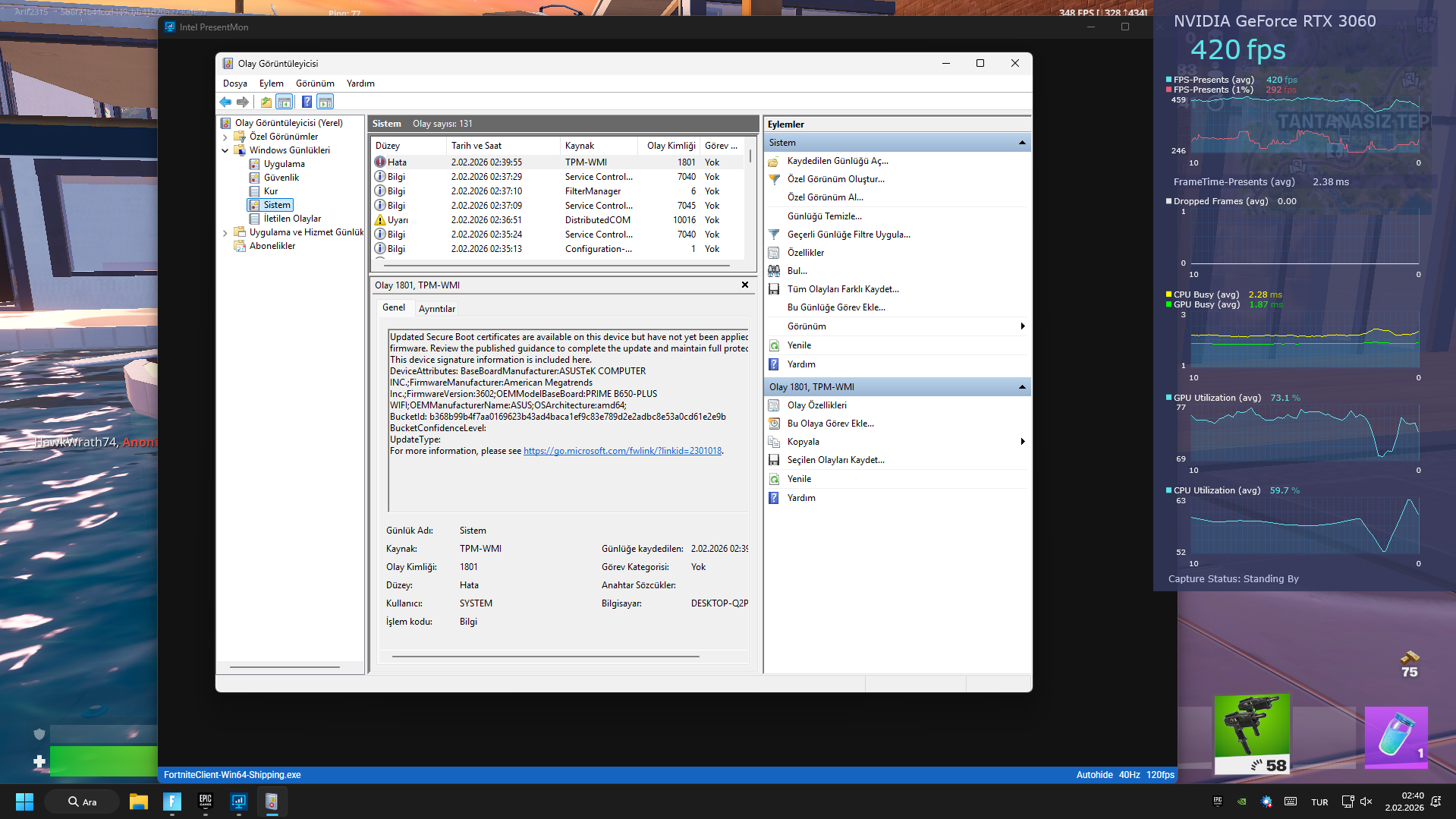Click Günlüğü Temizle... action

(x=824, y=216)
